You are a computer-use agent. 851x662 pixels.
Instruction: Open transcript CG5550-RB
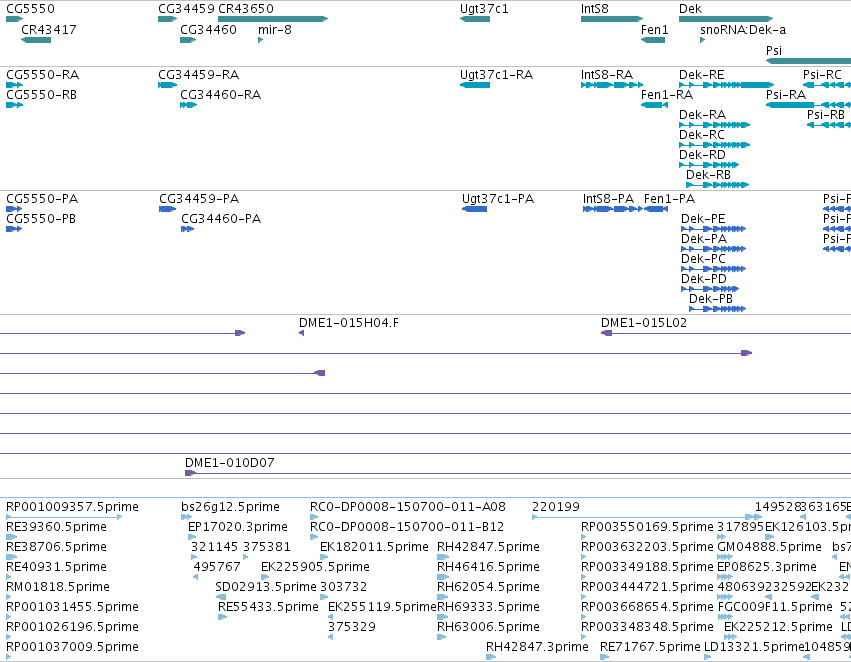[15, 105]
